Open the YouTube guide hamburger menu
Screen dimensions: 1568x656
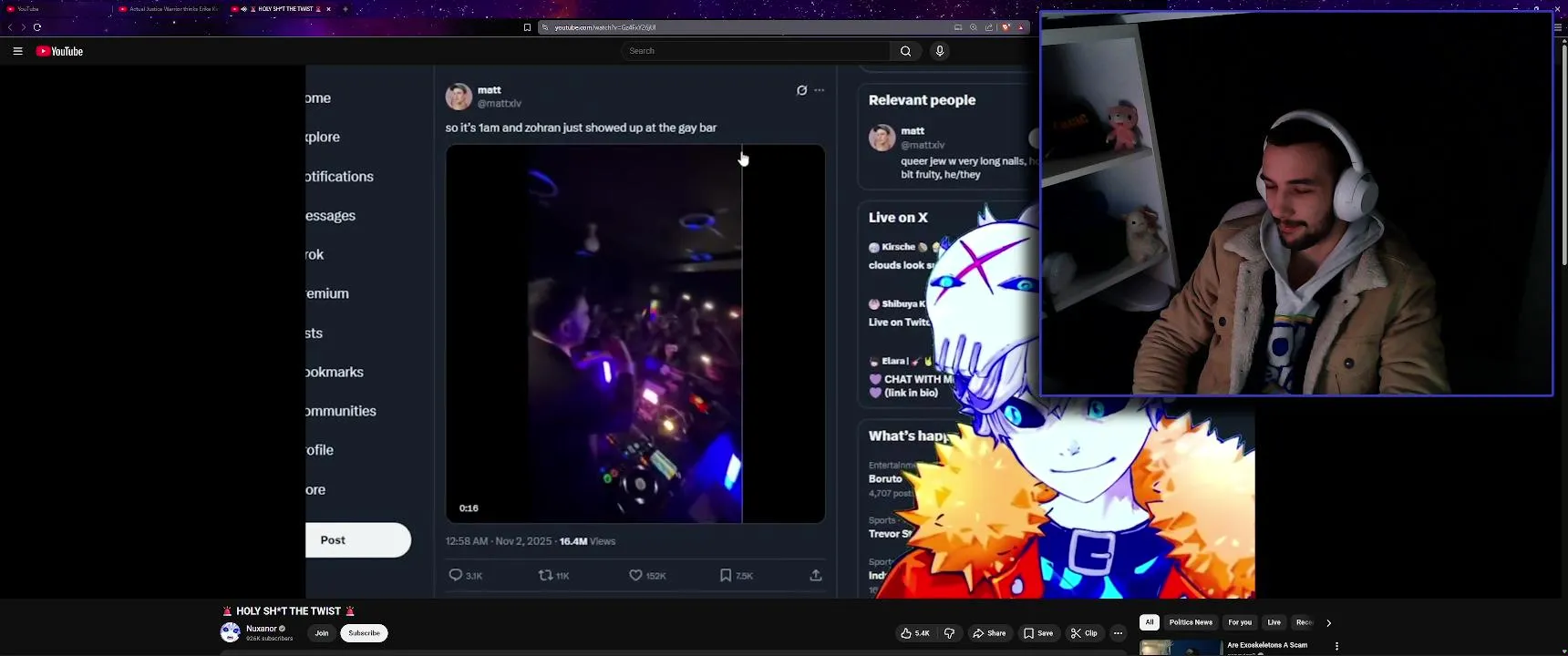[x=17, y=51]
